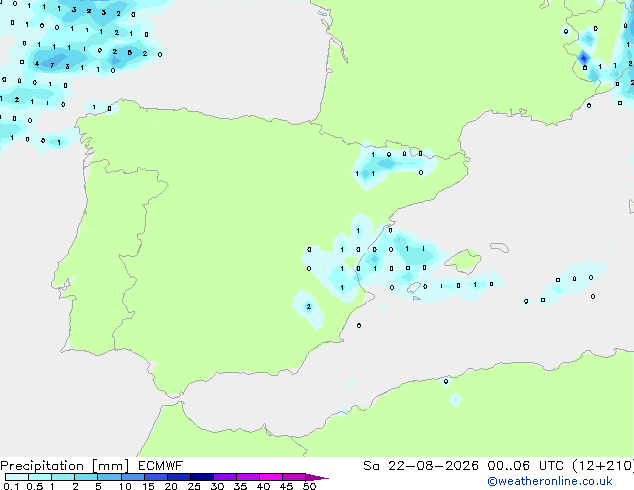Pick the 10–15 mm legend color swatch
This screenshot has width=634, height=490.
(x=132, y=477)
